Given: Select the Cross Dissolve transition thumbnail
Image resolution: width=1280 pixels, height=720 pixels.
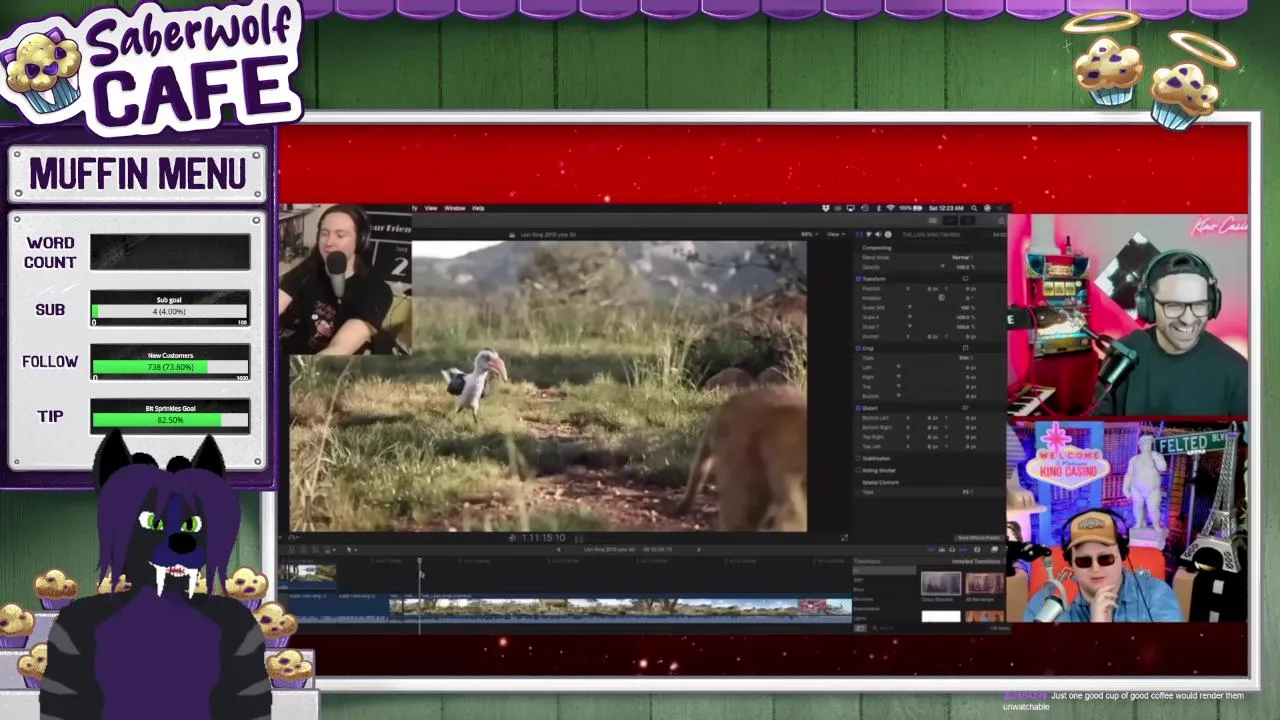Looking at the screenshot, I should click(x=941, y=583).
